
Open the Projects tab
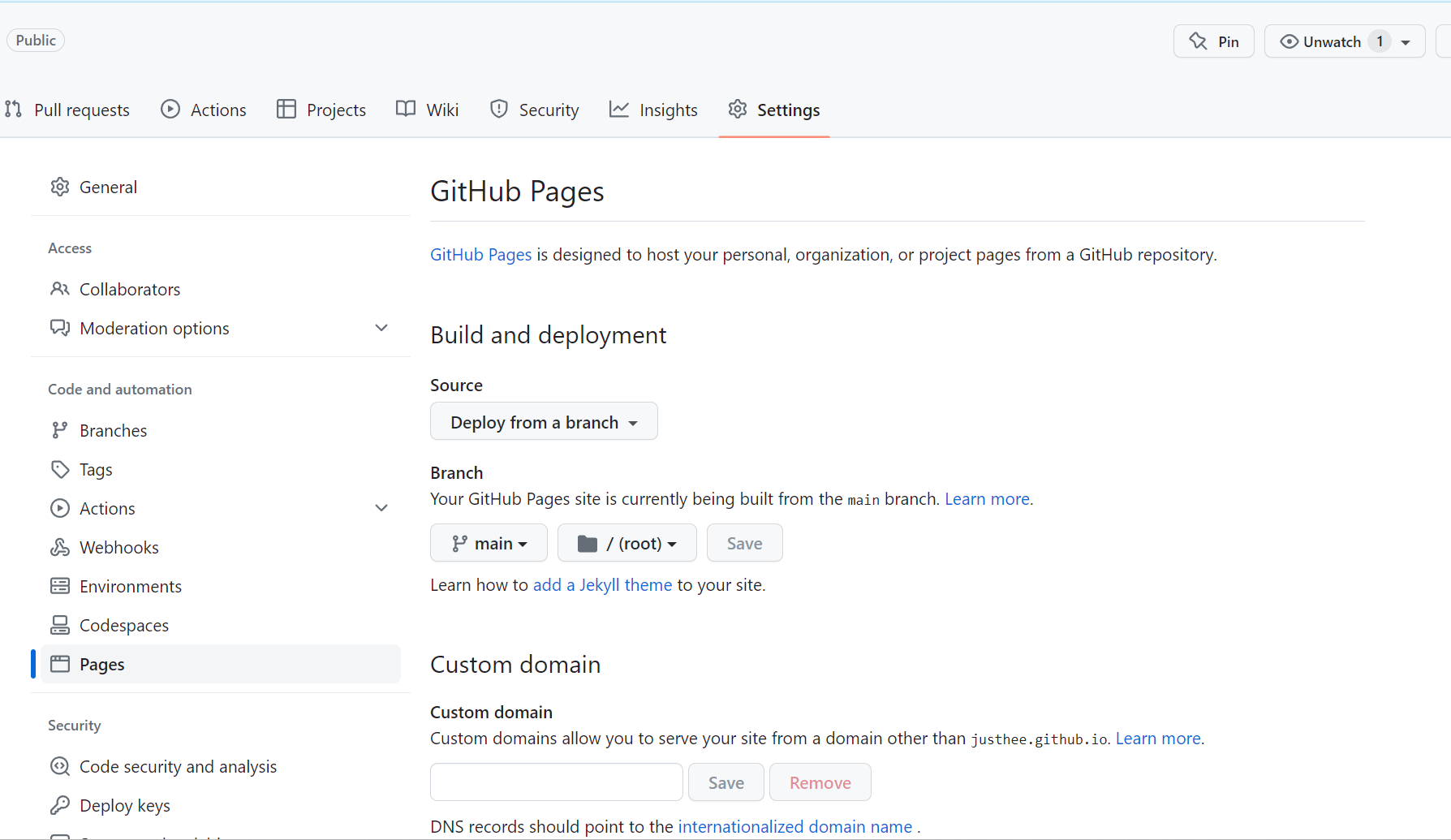coord(321,110)
